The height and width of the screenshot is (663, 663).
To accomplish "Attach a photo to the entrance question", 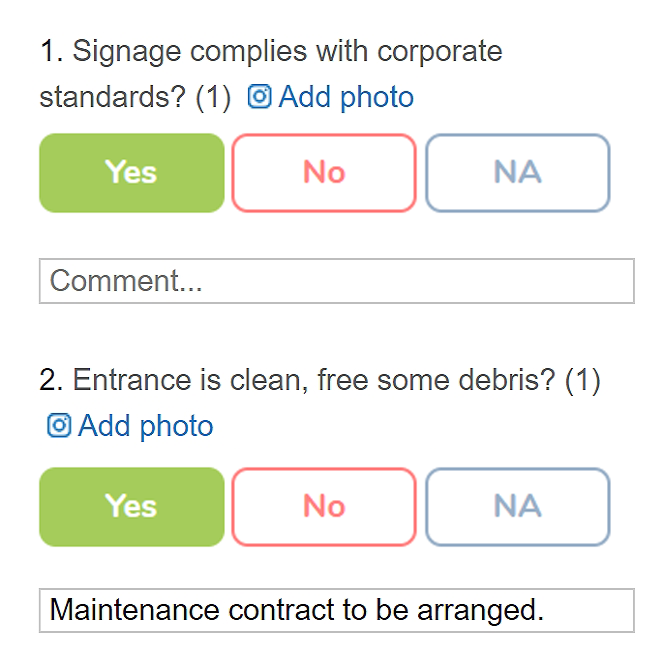I will pyautogui.click(x=130, y=425).
